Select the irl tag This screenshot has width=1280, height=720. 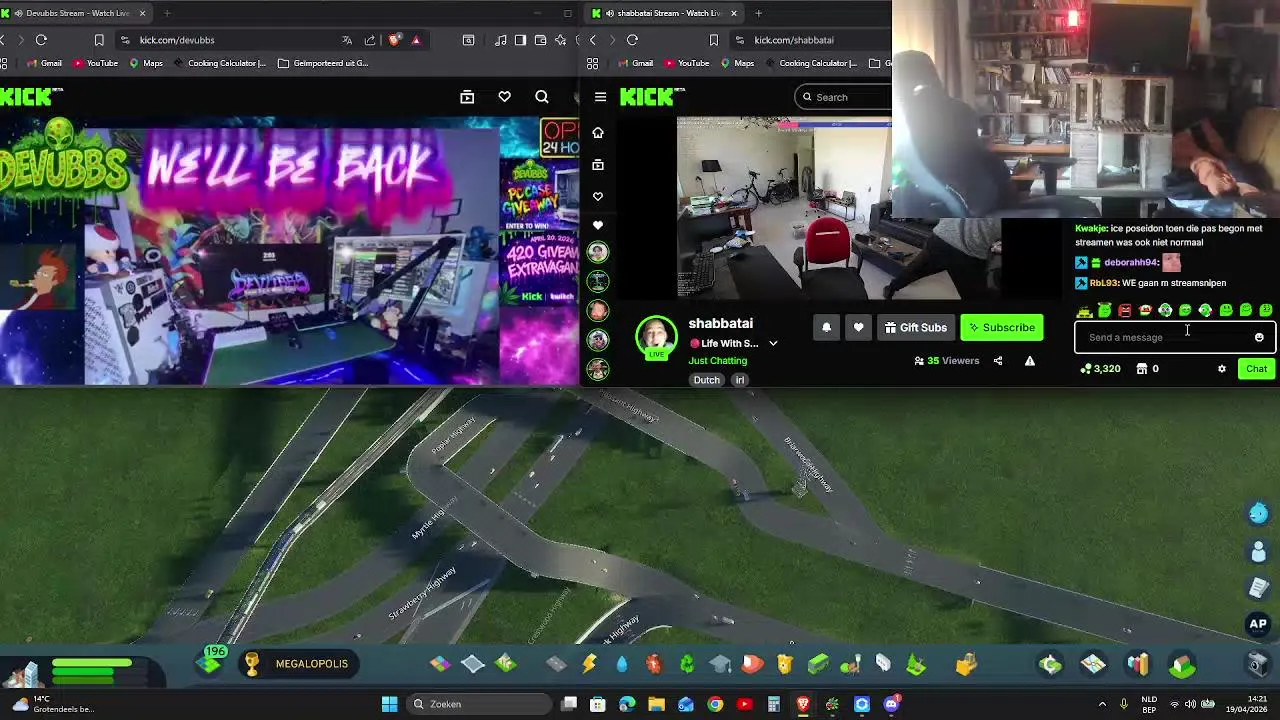[740, 380]
